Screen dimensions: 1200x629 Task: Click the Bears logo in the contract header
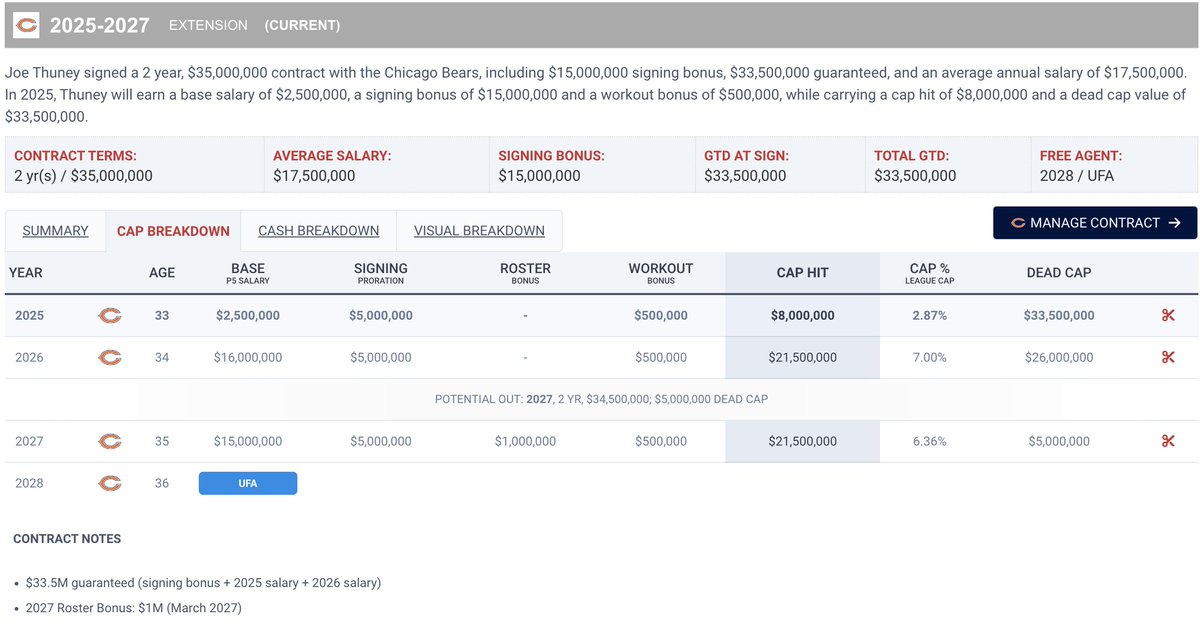27,25
